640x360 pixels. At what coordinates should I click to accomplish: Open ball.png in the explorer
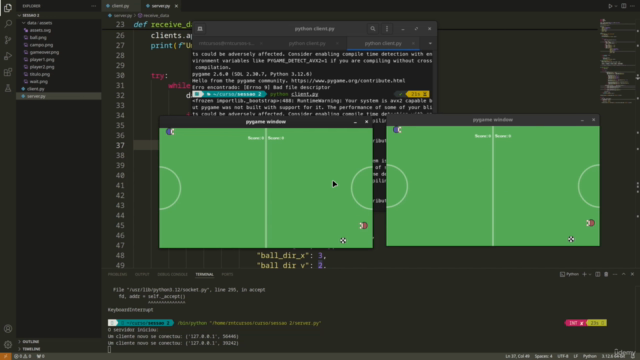point(38,38)
